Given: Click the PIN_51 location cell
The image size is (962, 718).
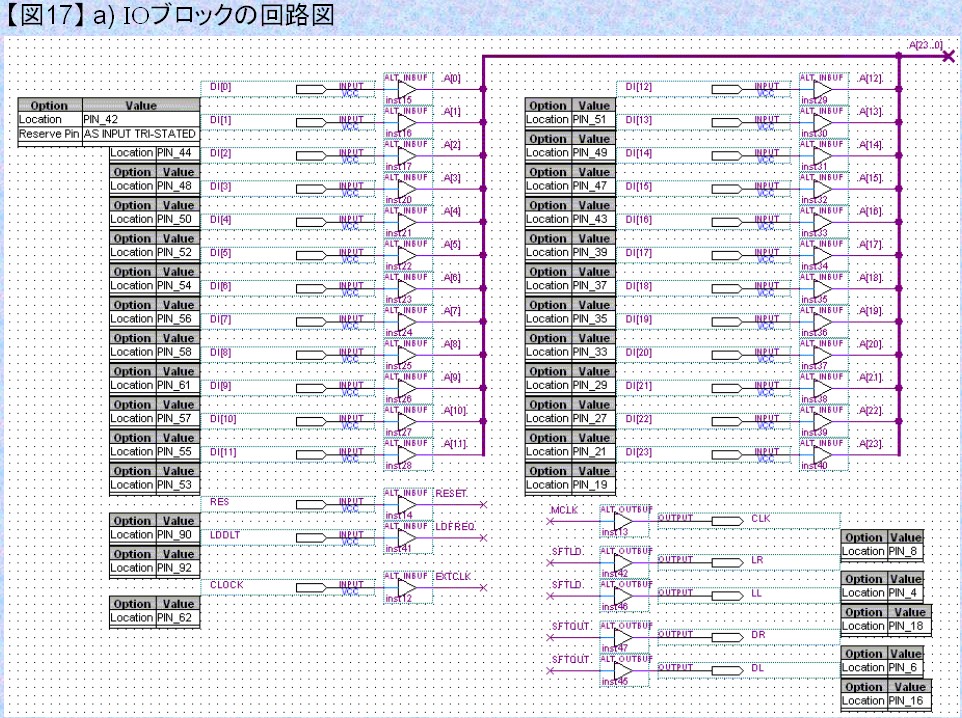Looking at the screenshot, I should pyautogui.click(x=593, y=120).
